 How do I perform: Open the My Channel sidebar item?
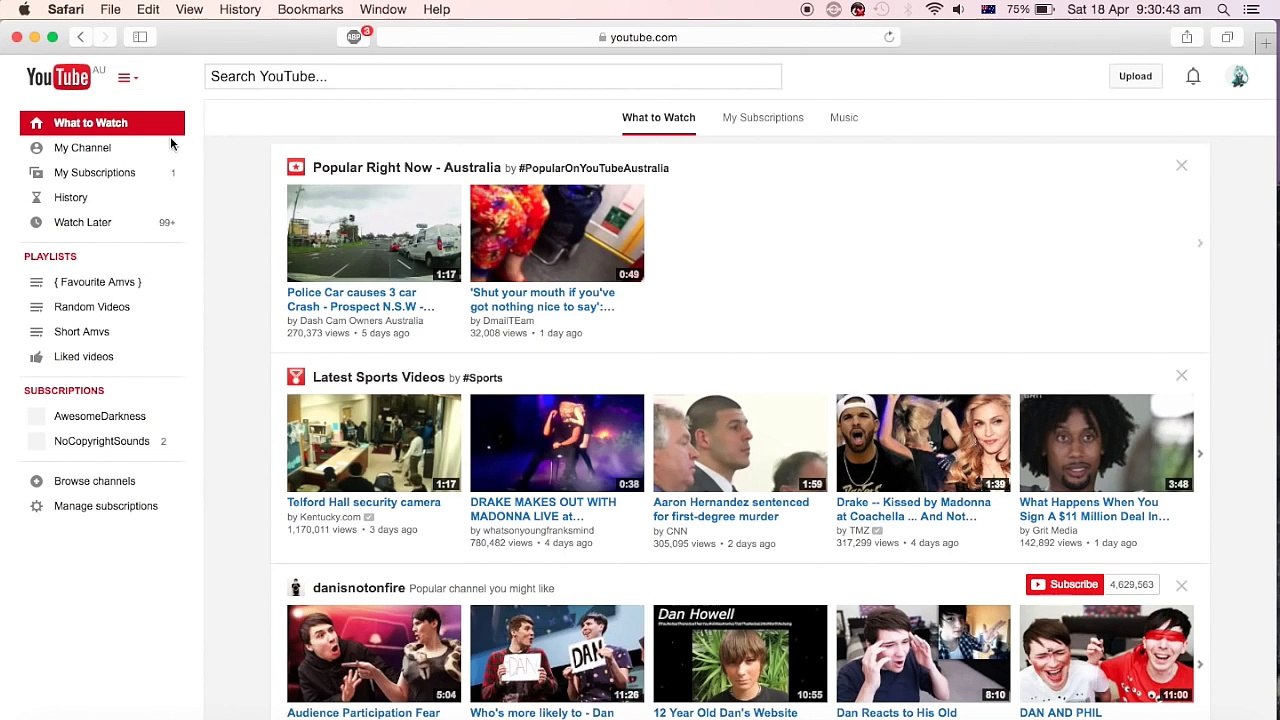click(x=102, y=148)
